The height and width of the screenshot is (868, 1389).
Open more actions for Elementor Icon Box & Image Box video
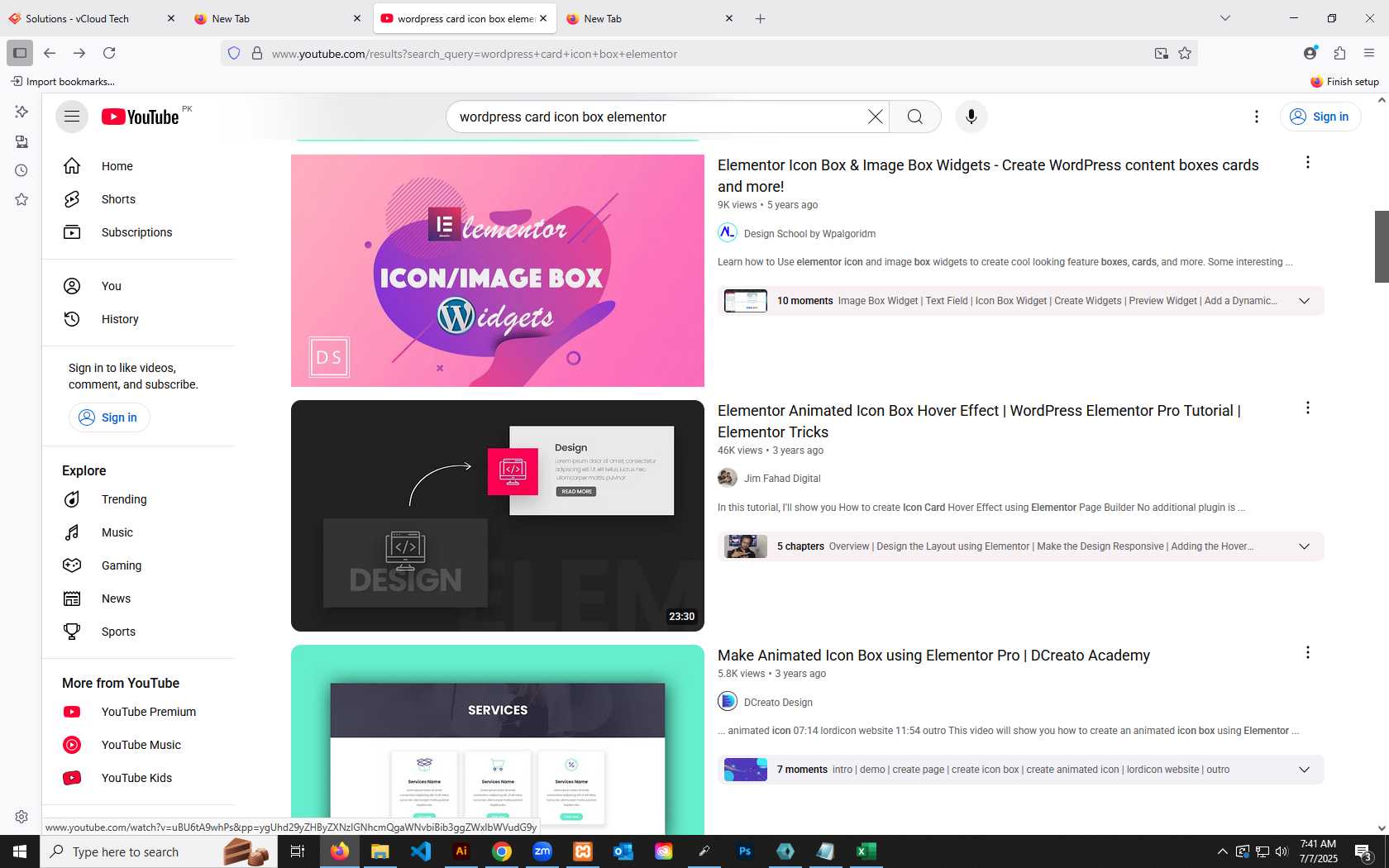pyautogui.click(x=1308, y=162)
